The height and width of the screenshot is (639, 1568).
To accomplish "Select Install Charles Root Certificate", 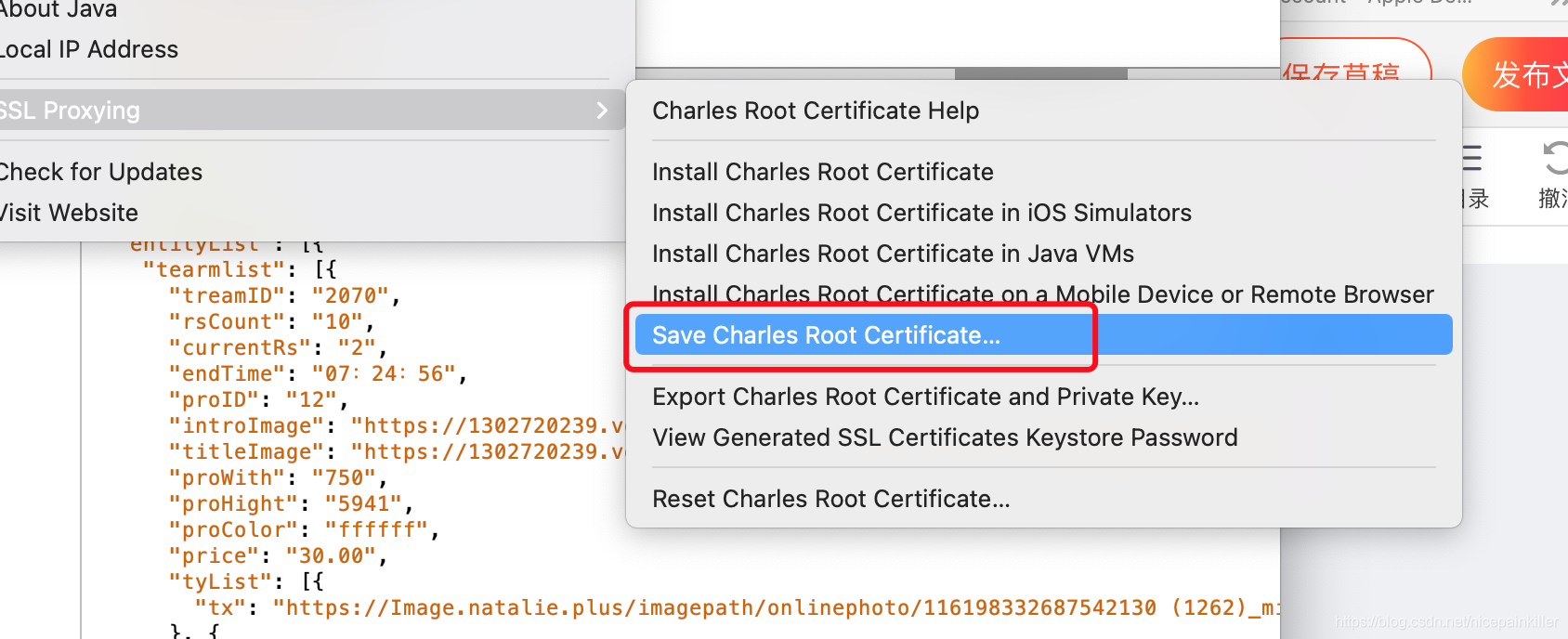I will pyautogui.click(x=823, y=172).
